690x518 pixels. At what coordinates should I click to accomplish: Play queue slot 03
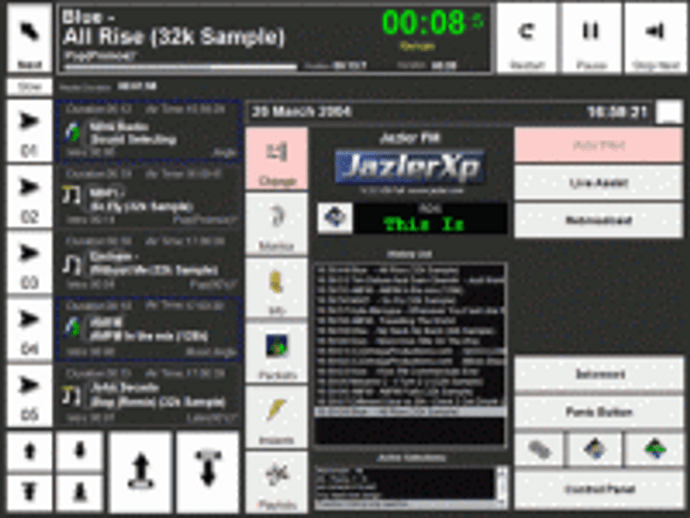tap(29, 262)
